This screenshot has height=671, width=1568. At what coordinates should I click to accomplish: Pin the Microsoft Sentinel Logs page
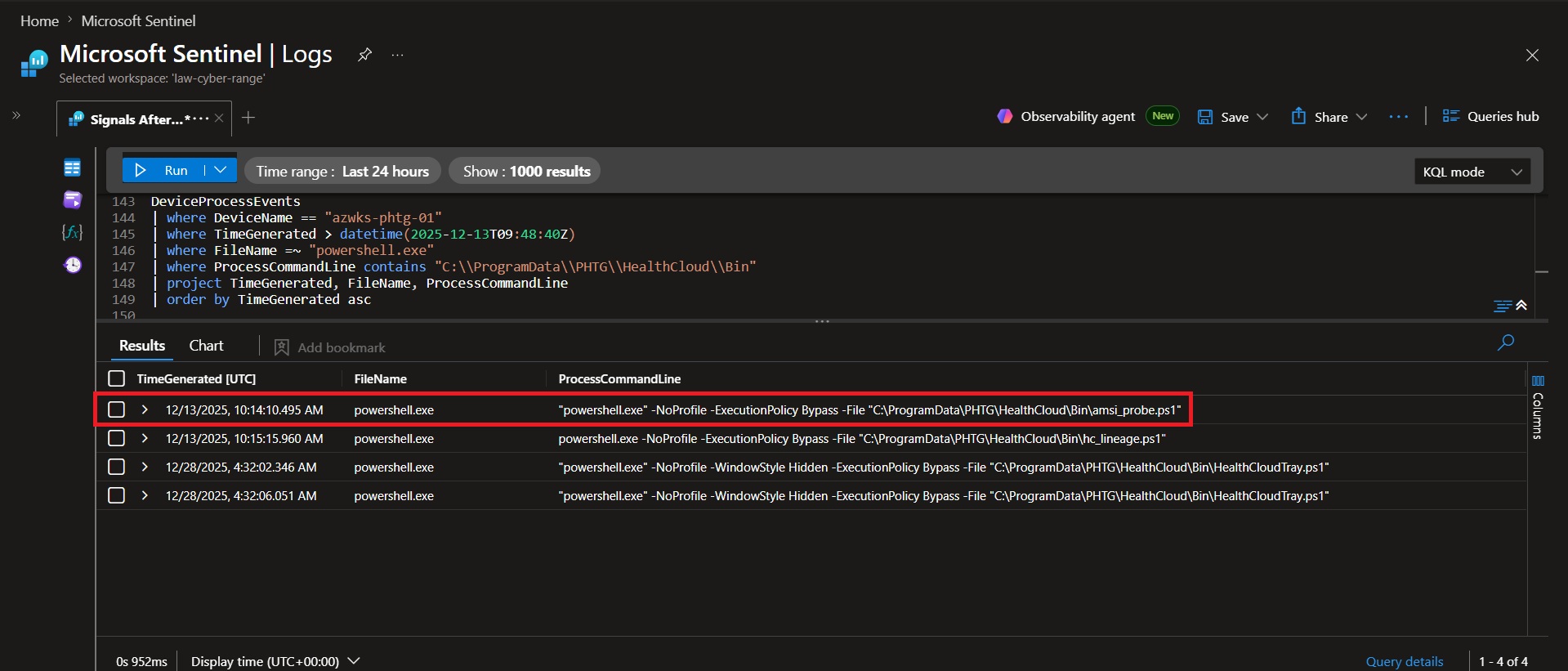(364, 55)
